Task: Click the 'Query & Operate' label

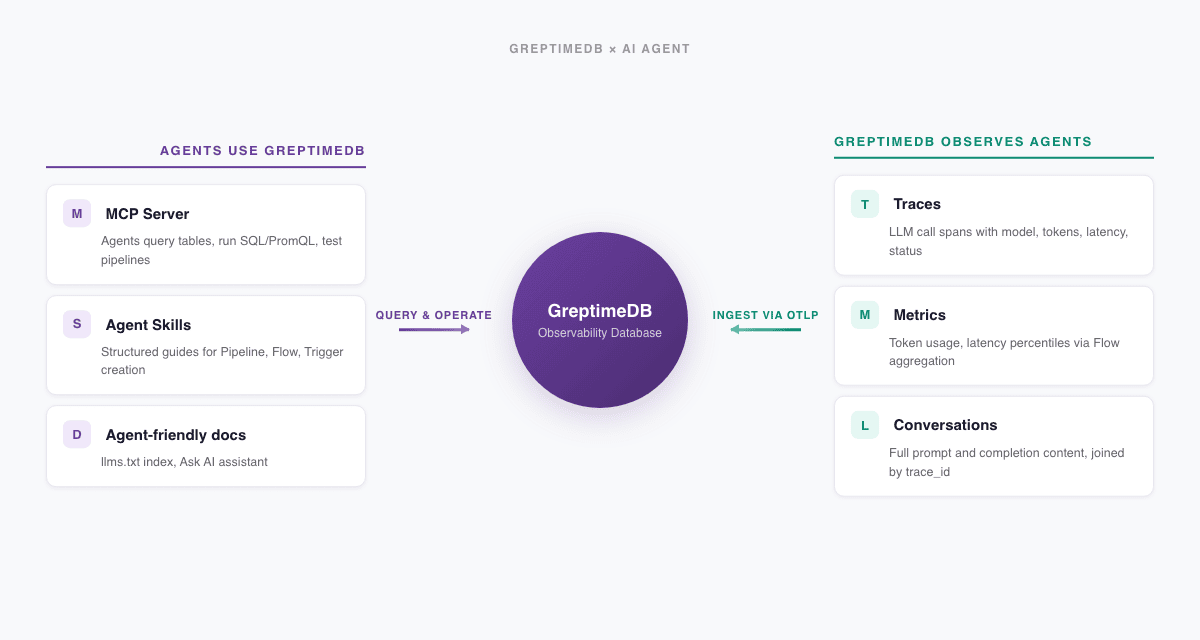Action: click(x=434, y=315)
